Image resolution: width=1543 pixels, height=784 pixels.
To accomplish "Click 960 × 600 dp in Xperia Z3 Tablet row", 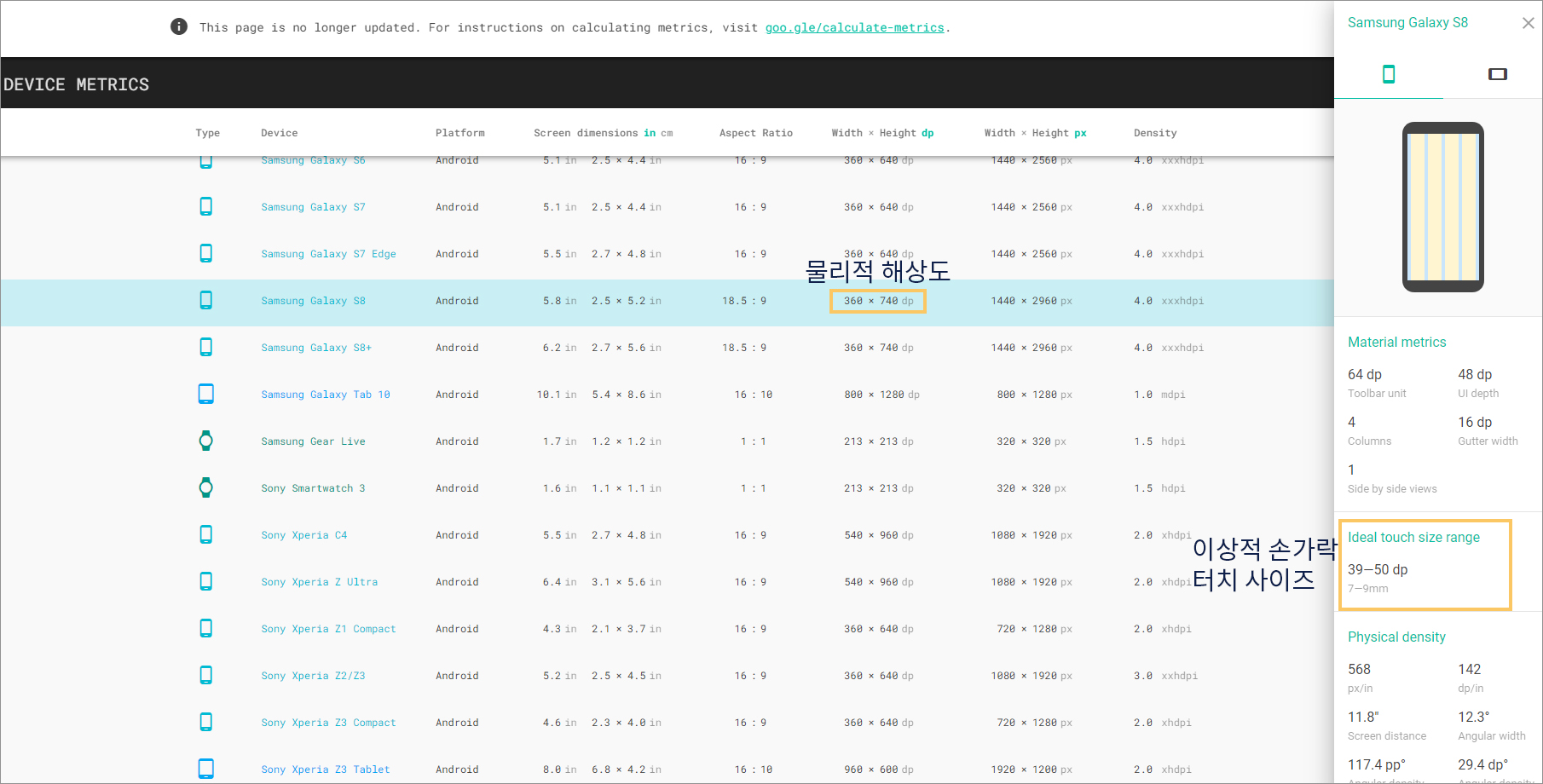I will [878, 770].
